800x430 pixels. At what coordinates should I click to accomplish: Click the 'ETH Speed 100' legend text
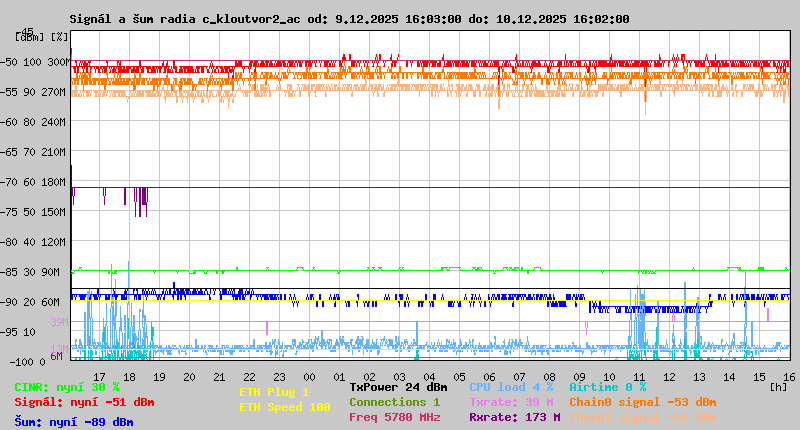pyautogui.click(x=285, y=407)
